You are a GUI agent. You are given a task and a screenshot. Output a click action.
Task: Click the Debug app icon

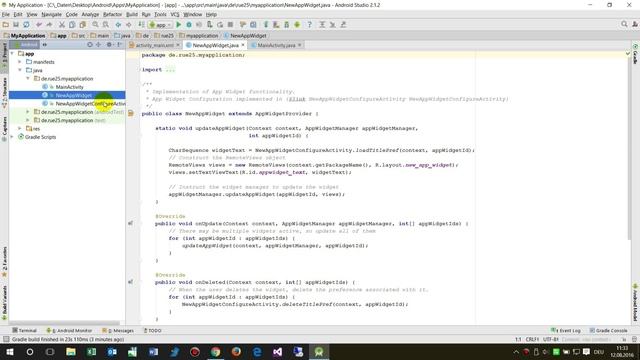189,25
